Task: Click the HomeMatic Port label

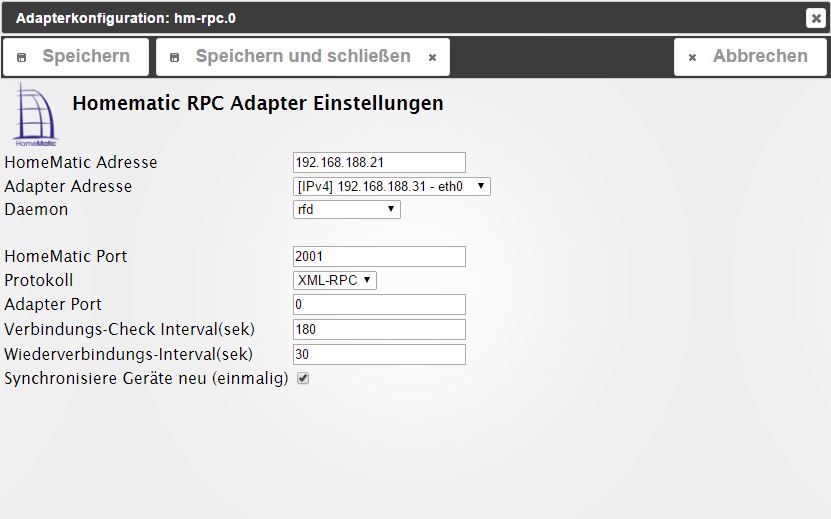Action: pyautogui.click(x=66, y=257)
